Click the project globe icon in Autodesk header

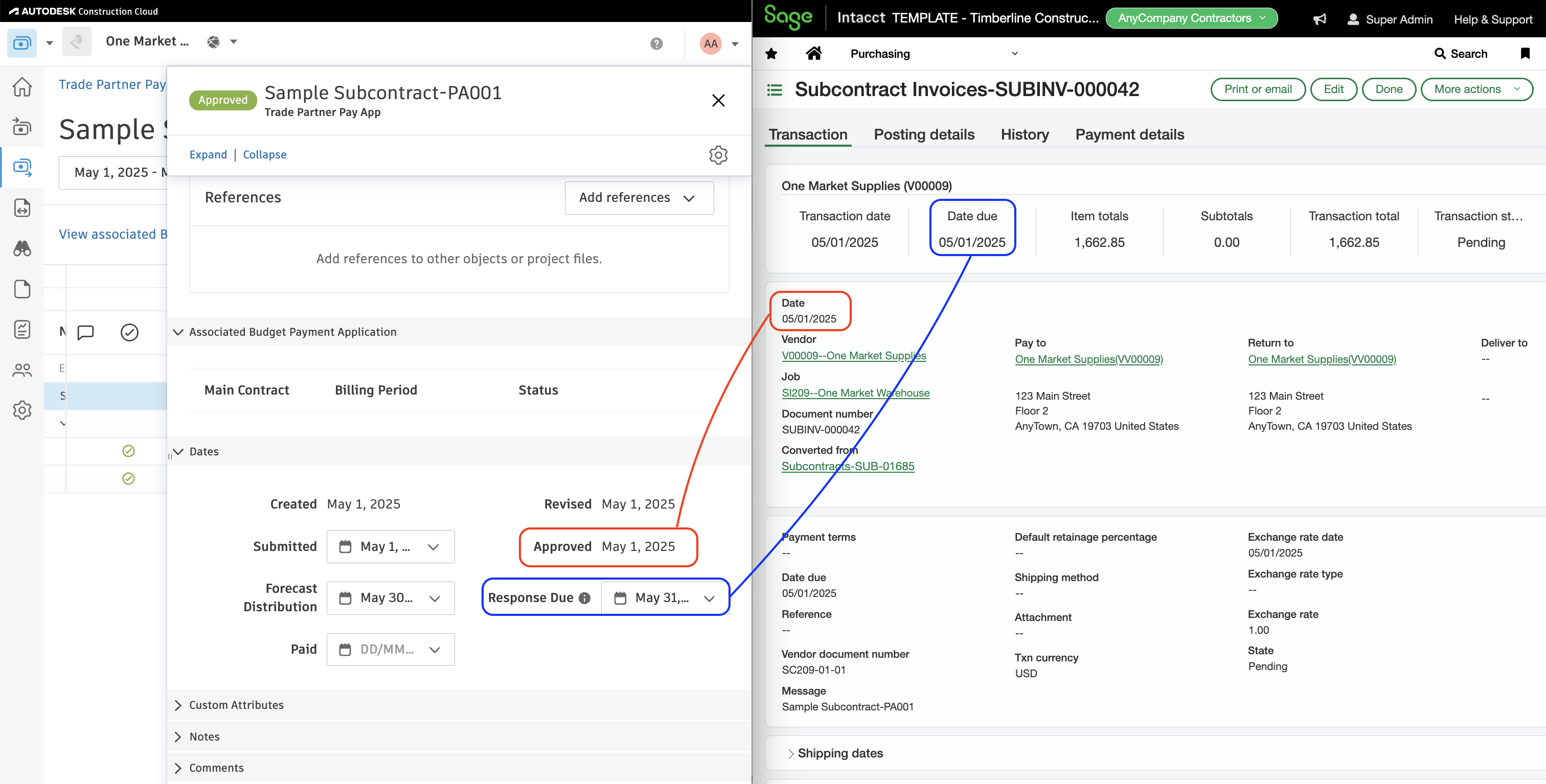[213, 41]
